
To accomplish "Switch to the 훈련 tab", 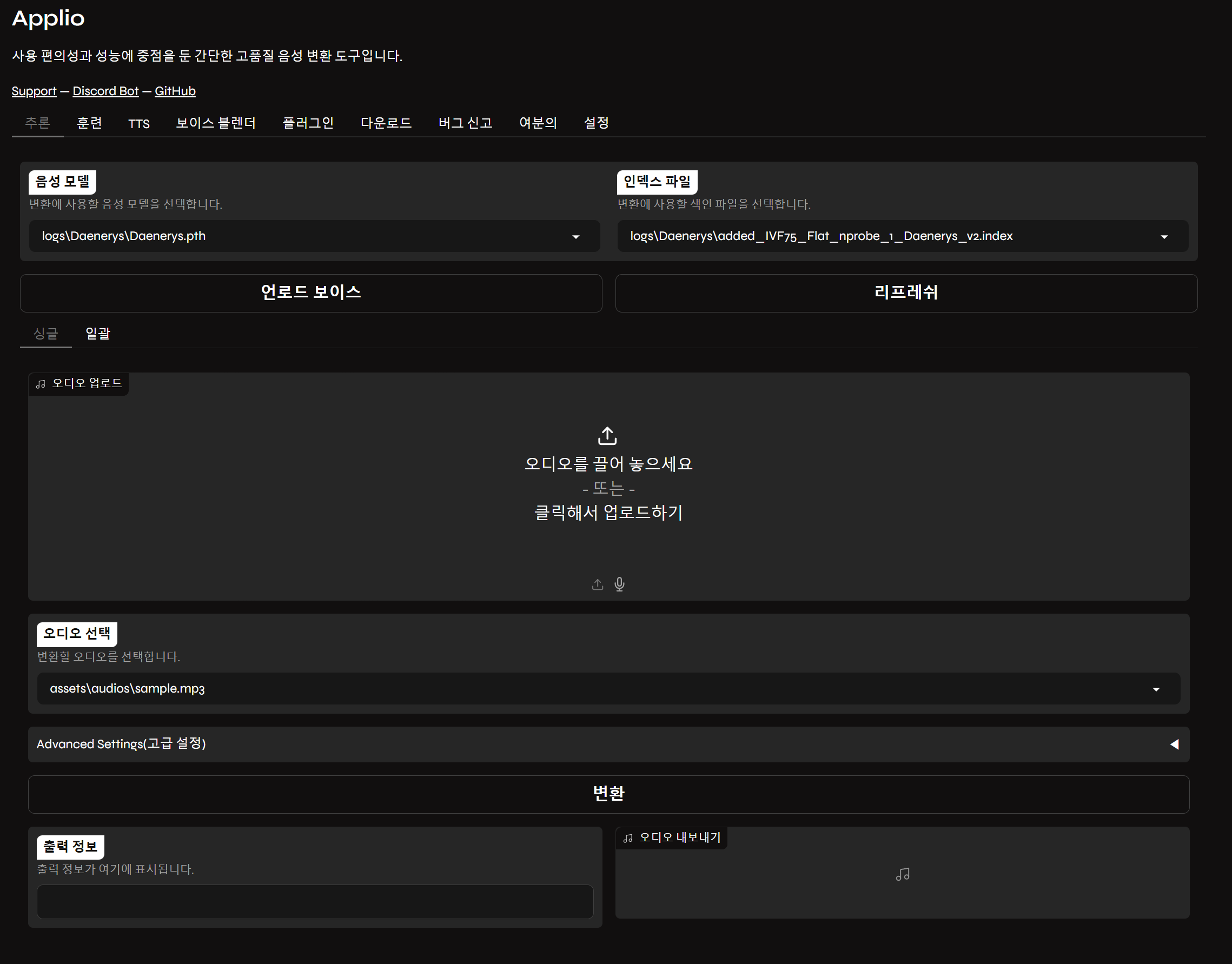I will tap(89, 123).
